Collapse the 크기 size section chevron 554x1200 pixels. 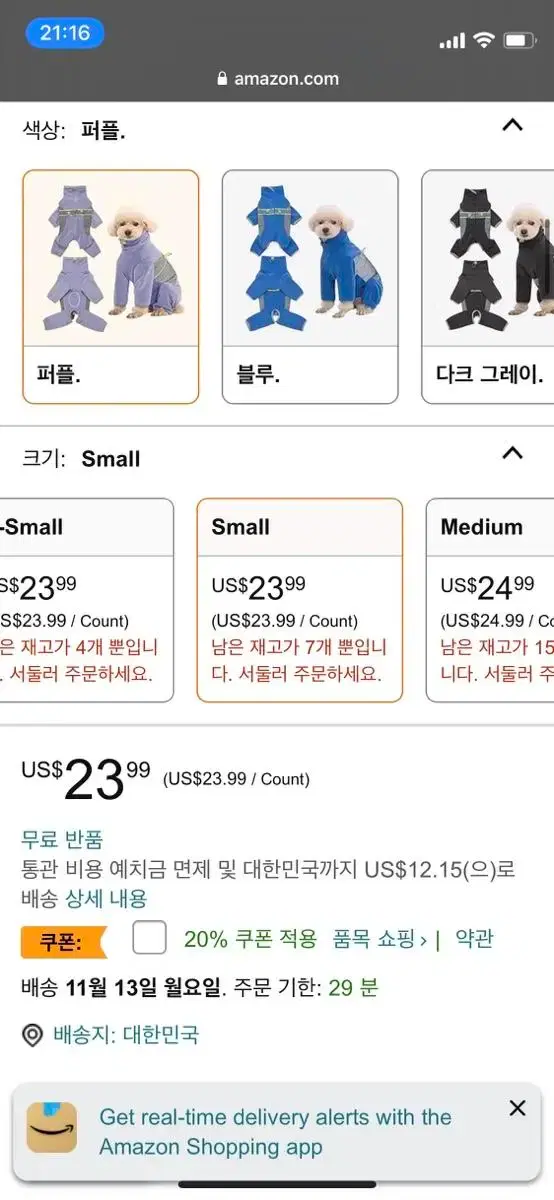[x=512, y=453]
